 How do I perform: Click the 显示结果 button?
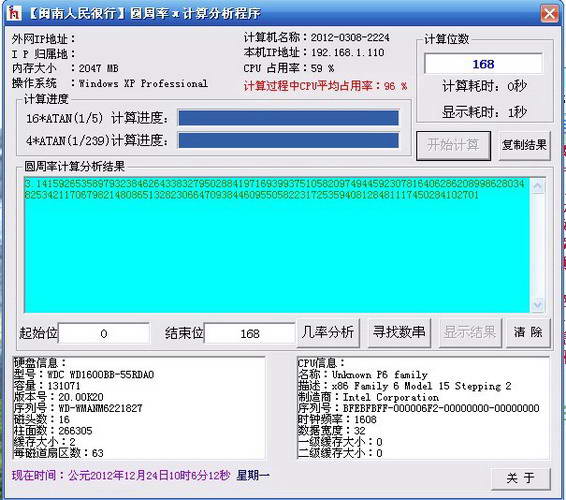pos(470,332)
